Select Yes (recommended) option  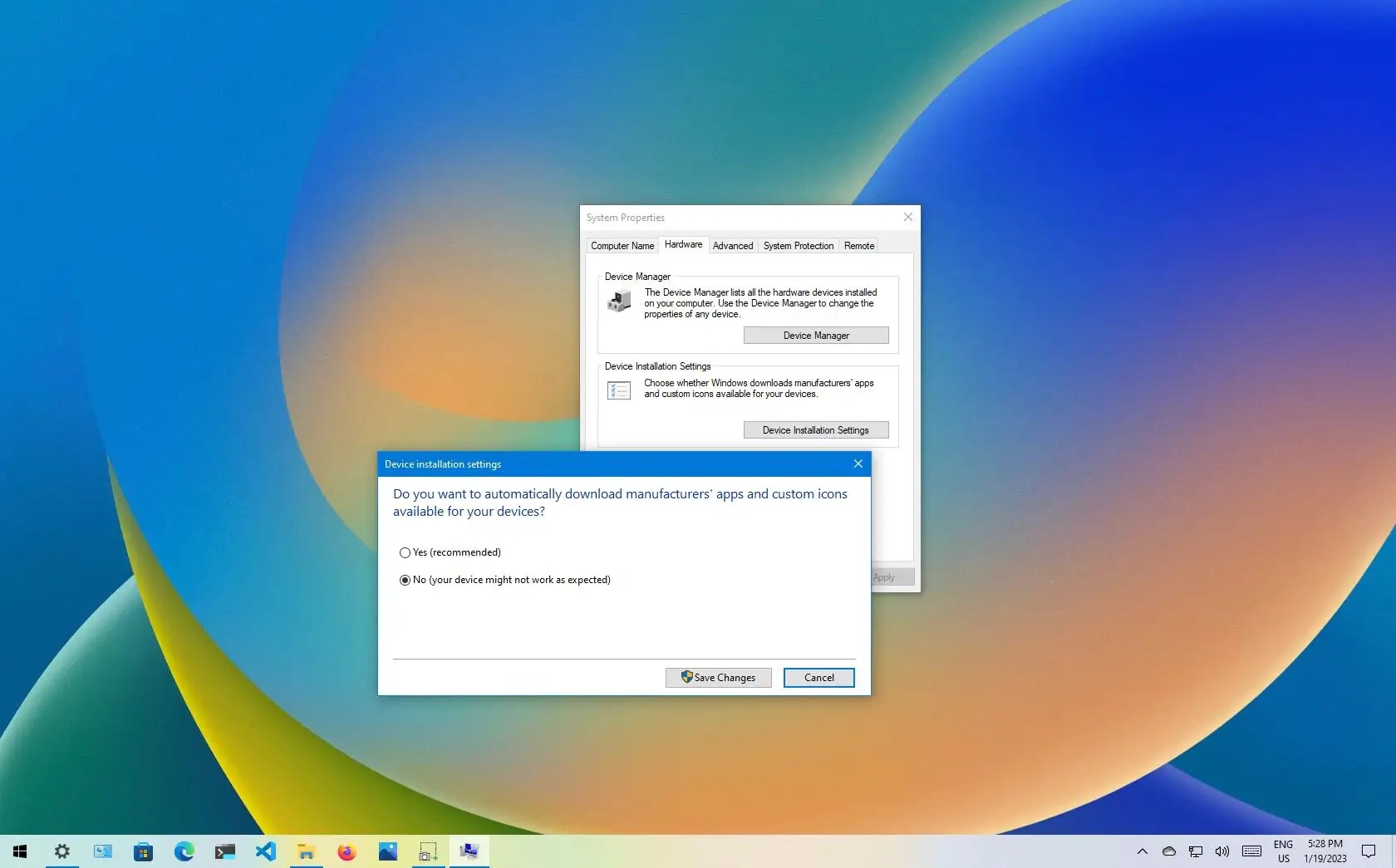click(x=405, y=552)
